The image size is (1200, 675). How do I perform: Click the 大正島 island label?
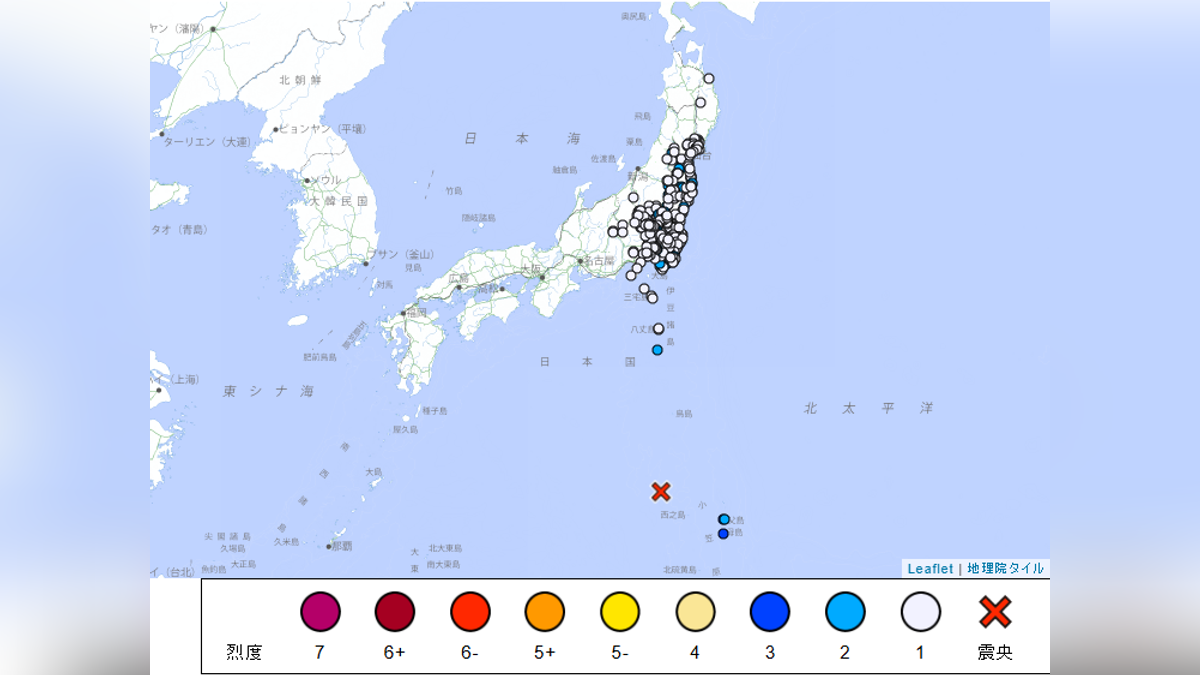click(243, 564)
